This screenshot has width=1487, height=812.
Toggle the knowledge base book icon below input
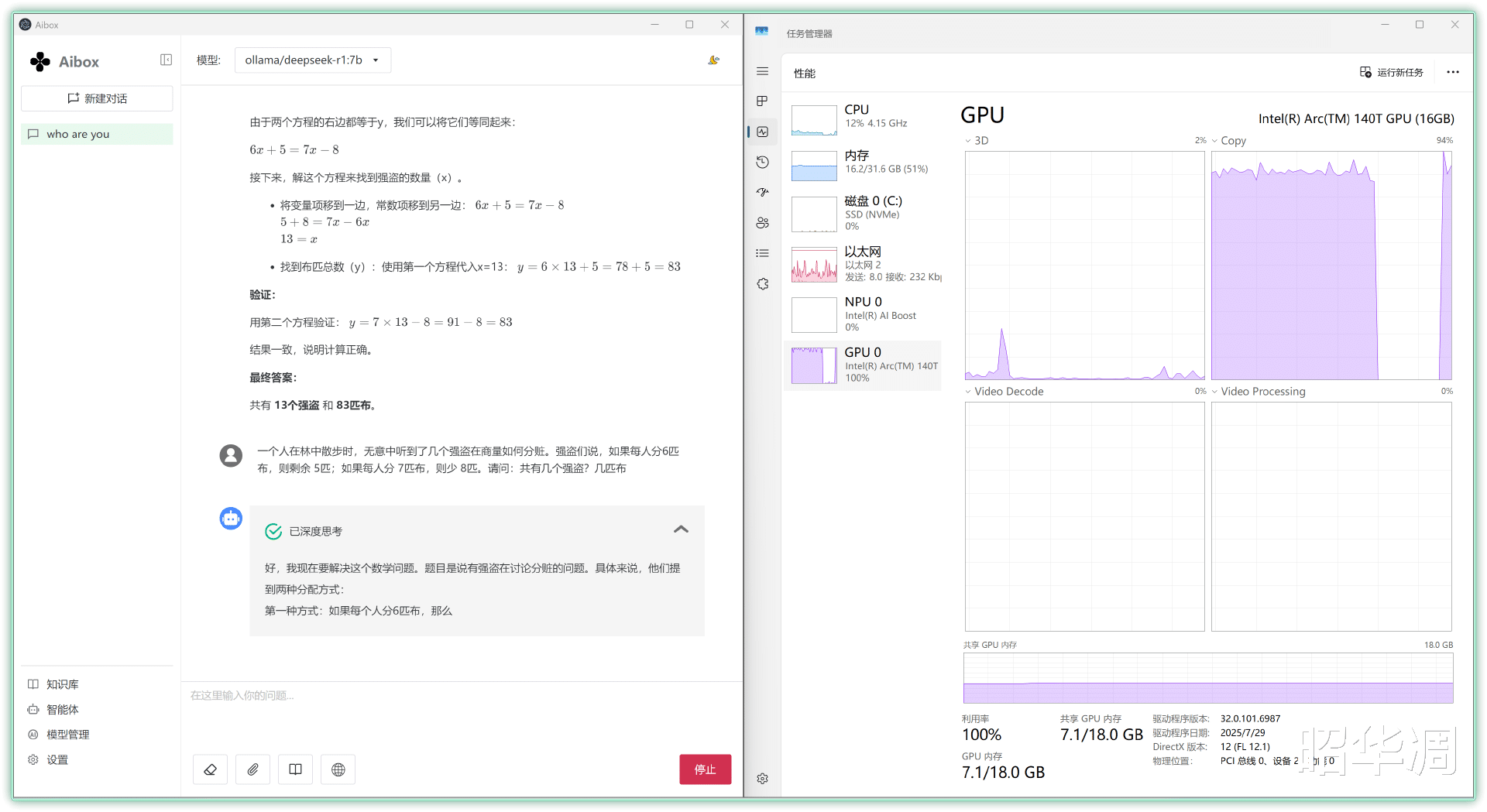pyautogui.click(x=295, y=769)
